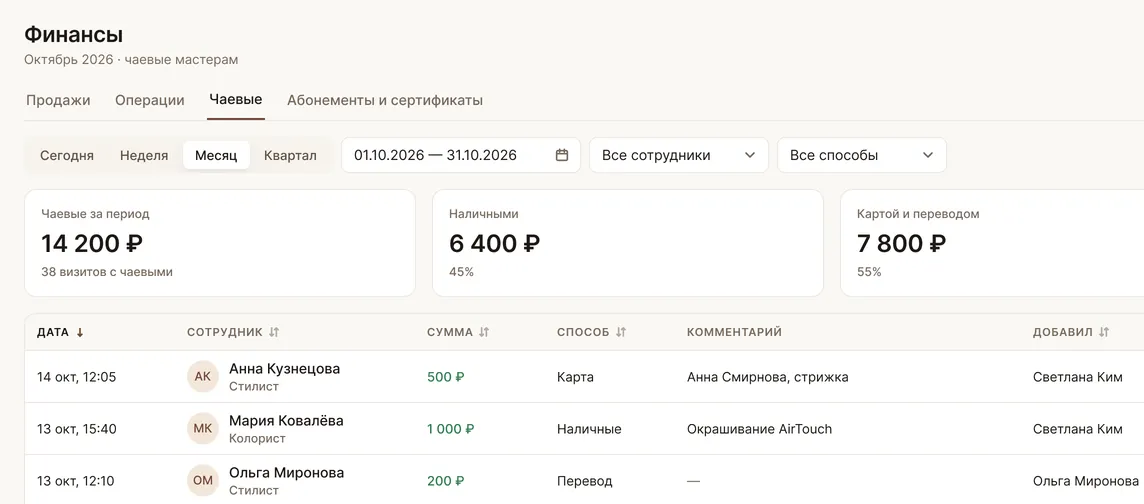Screen dimensions: 1144x504
Task: Select the Сегодня period filter
Action: coord(67,155)
